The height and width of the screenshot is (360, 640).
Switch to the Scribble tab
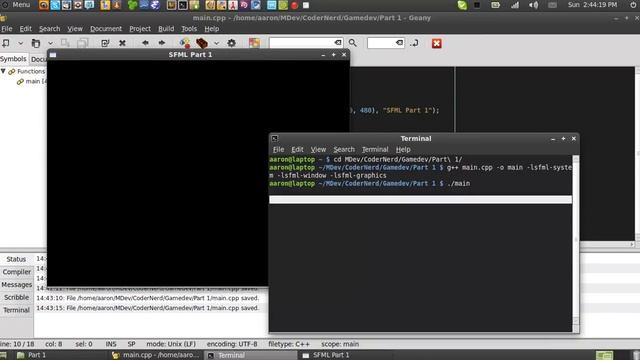[x=17, y=297]
